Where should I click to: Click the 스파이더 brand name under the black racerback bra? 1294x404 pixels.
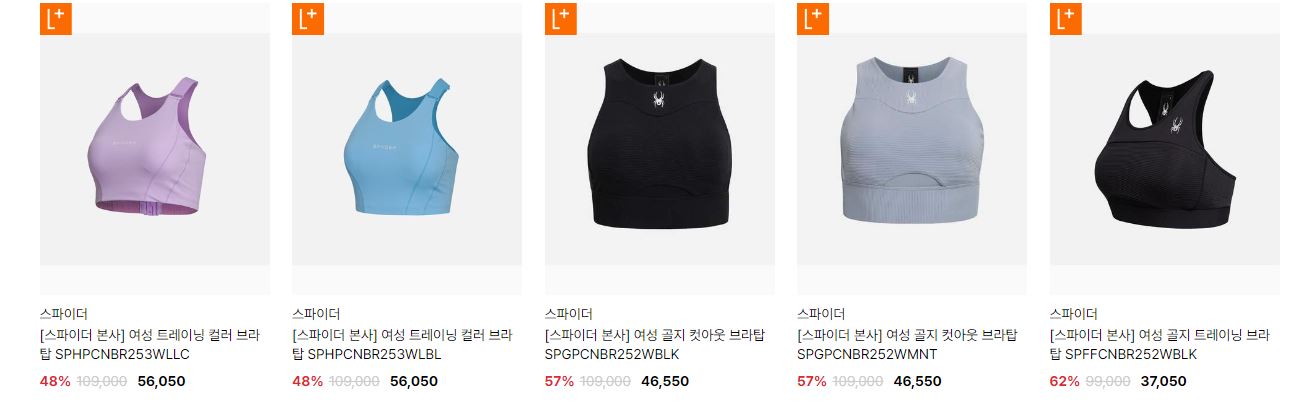pyautogui.click(x=1074, y=314)
